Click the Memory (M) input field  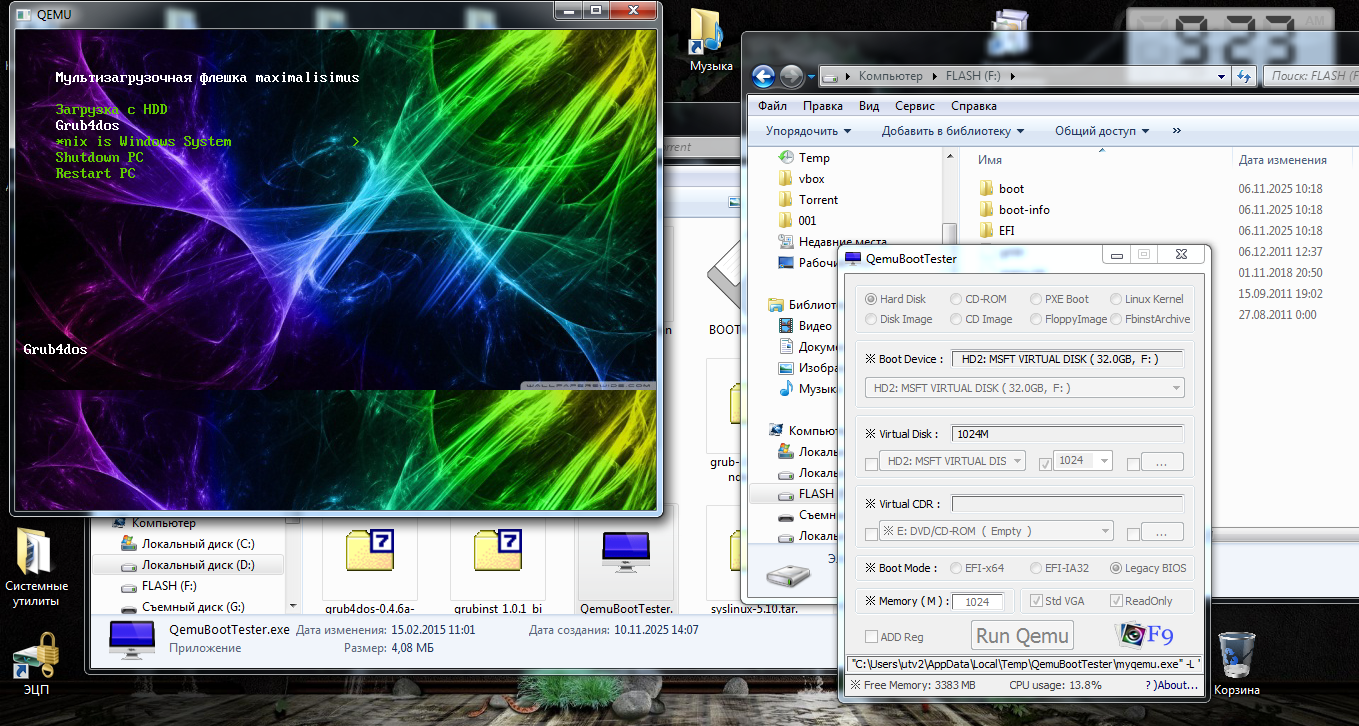[977, 602]
